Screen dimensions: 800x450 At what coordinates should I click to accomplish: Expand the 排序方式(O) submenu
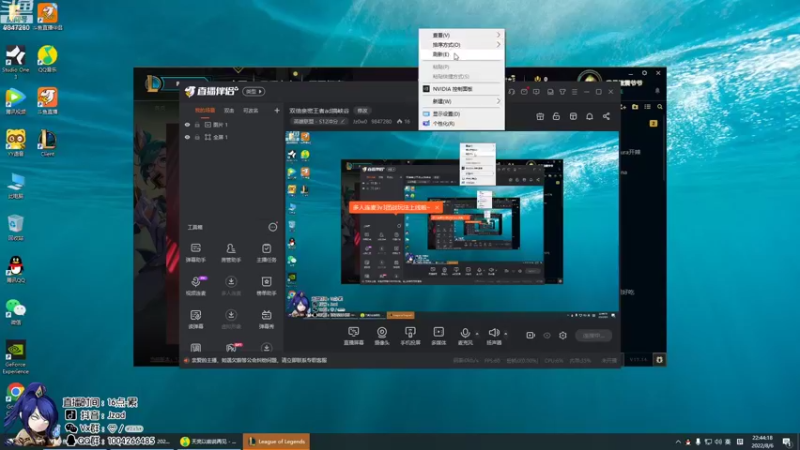click(462, 44)
